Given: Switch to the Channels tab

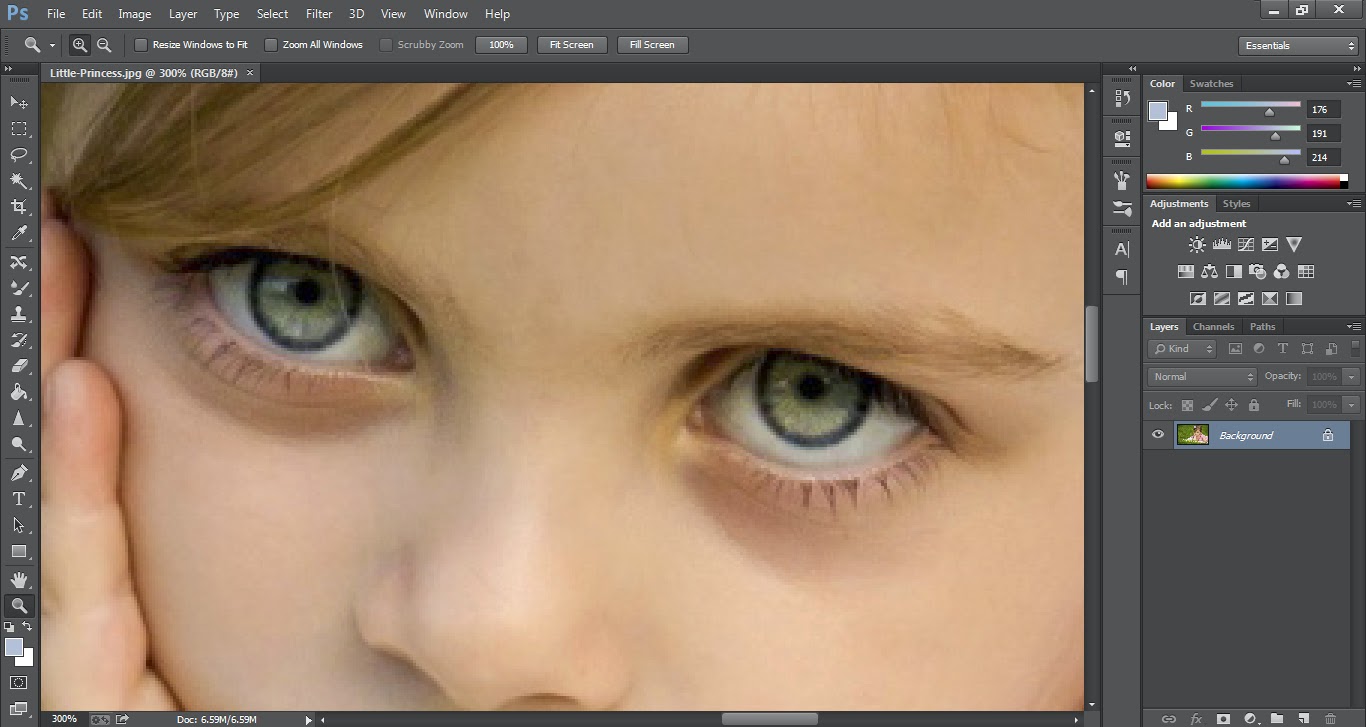Looking at the screenshot, I should pos(1213,327).
